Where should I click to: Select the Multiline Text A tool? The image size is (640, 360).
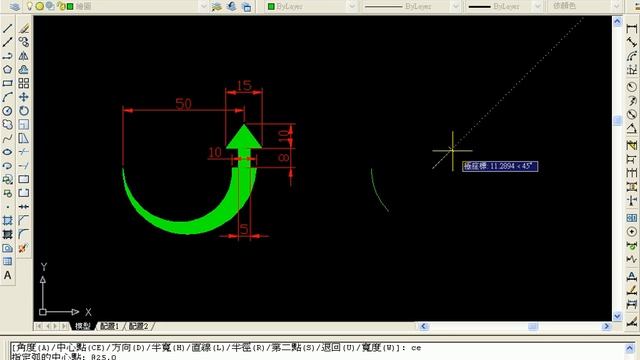pyautogui.click(x=7, y=276)
